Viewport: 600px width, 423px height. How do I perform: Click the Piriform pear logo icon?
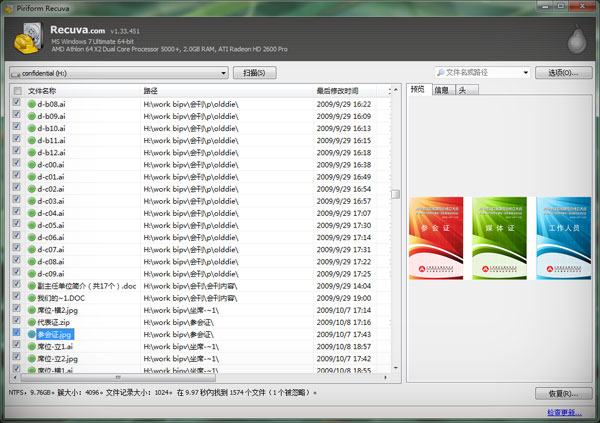[x=577, y=39]
